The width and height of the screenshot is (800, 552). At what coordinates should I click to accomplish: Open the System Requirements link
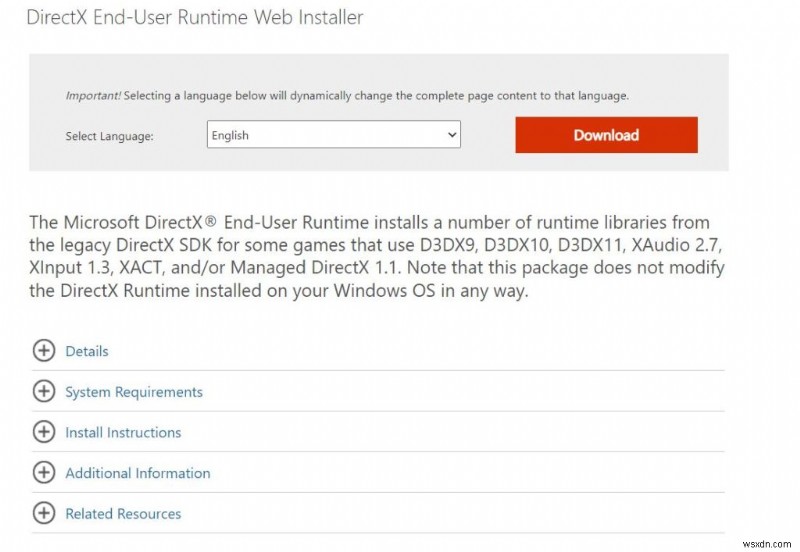pyautogui.click(x=134, y=392)
